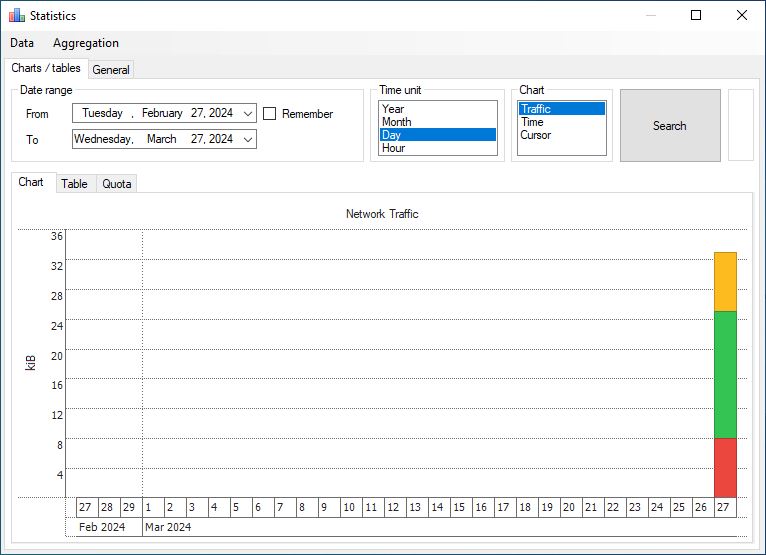Click the From date field showing February

point(164,113)
